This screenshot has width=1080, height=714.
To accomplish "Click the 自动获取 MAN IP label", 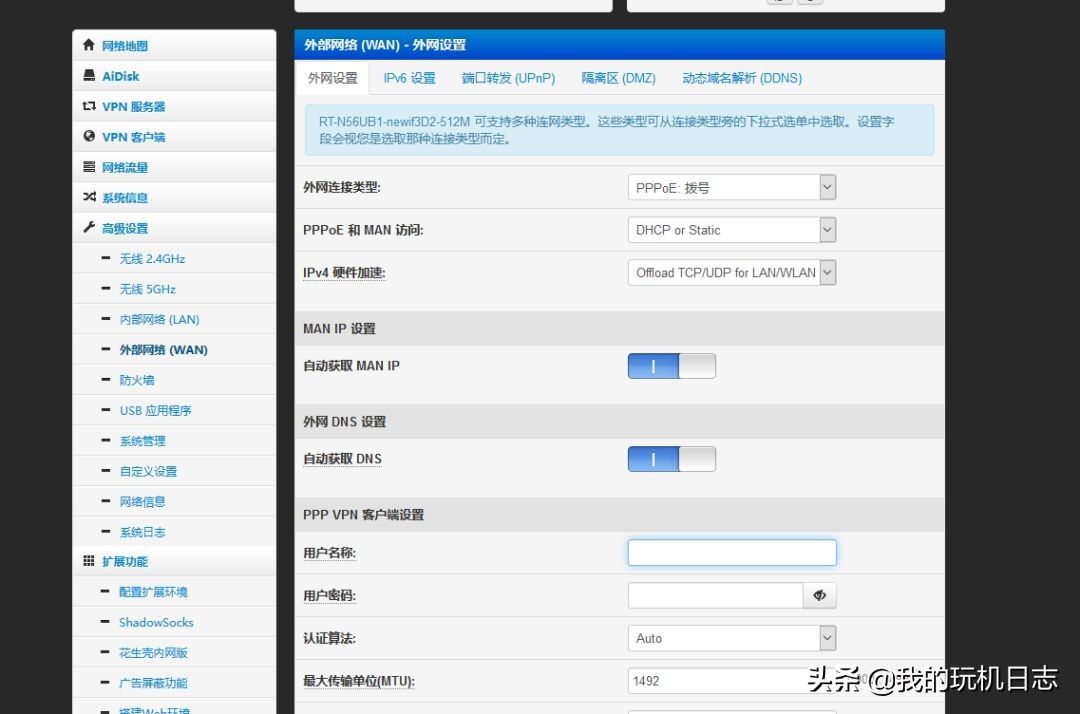I will [x=351, y=366].
